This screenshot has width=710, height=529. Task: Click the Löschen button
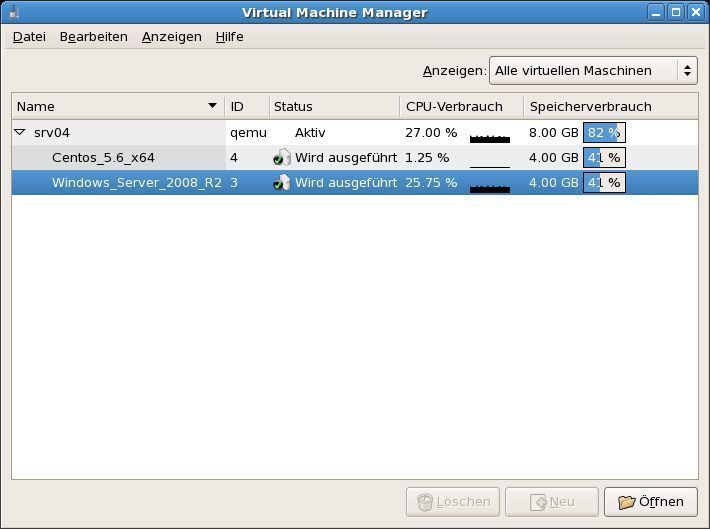[453, 502]
